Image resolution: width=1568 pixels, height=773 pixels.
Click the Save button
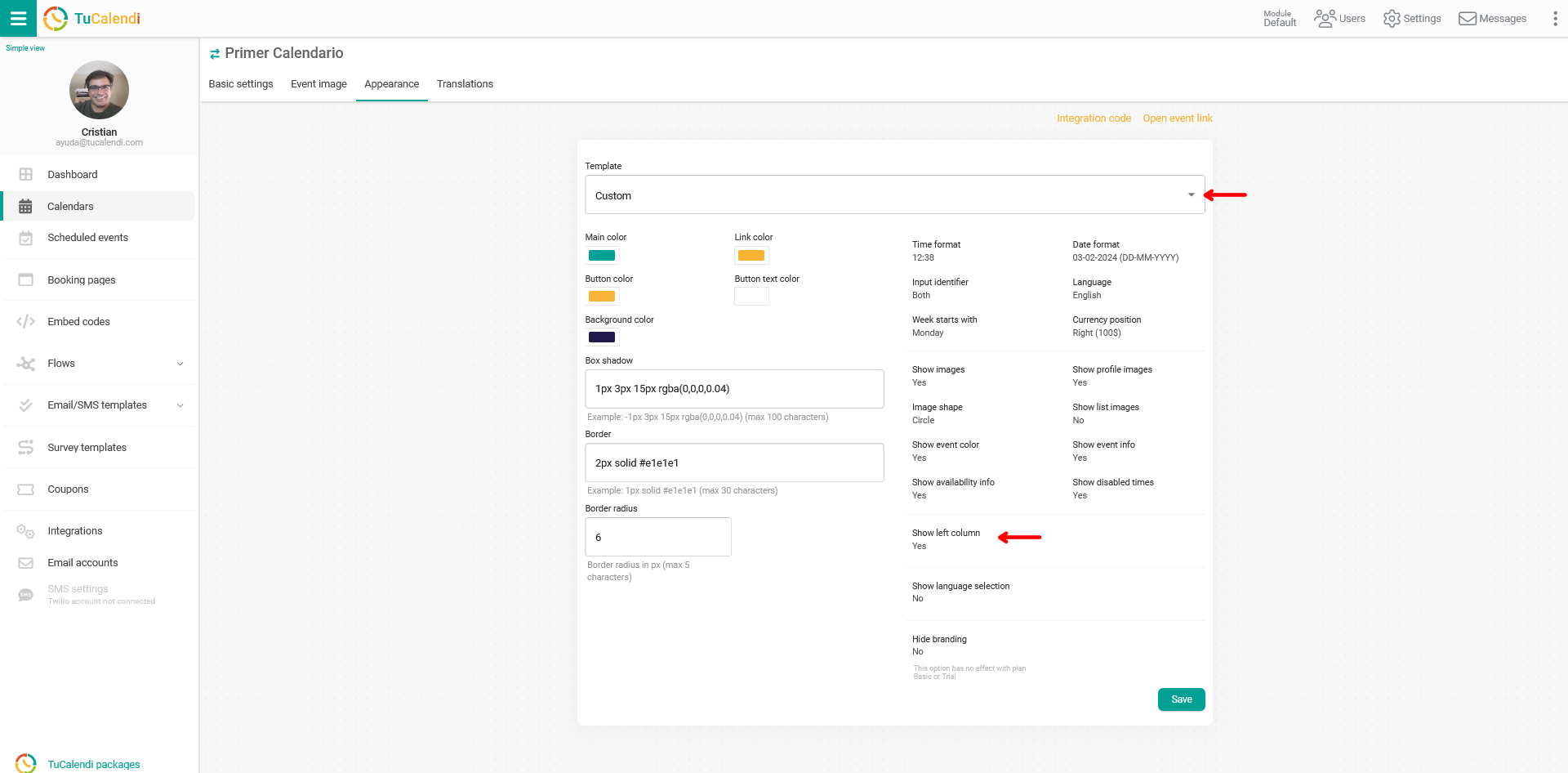tap(1181, 699)
